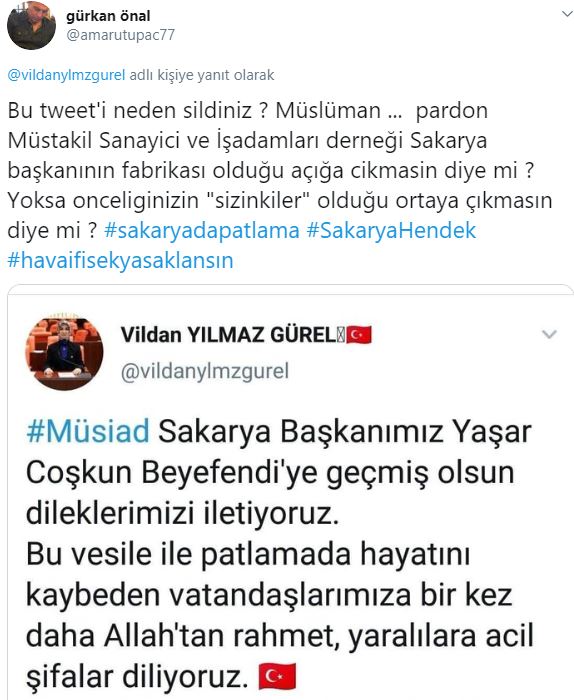Open the #sakaryadapatlama hashtag
574x700 pixels.
pyautogui.click(x=202, y=231)
